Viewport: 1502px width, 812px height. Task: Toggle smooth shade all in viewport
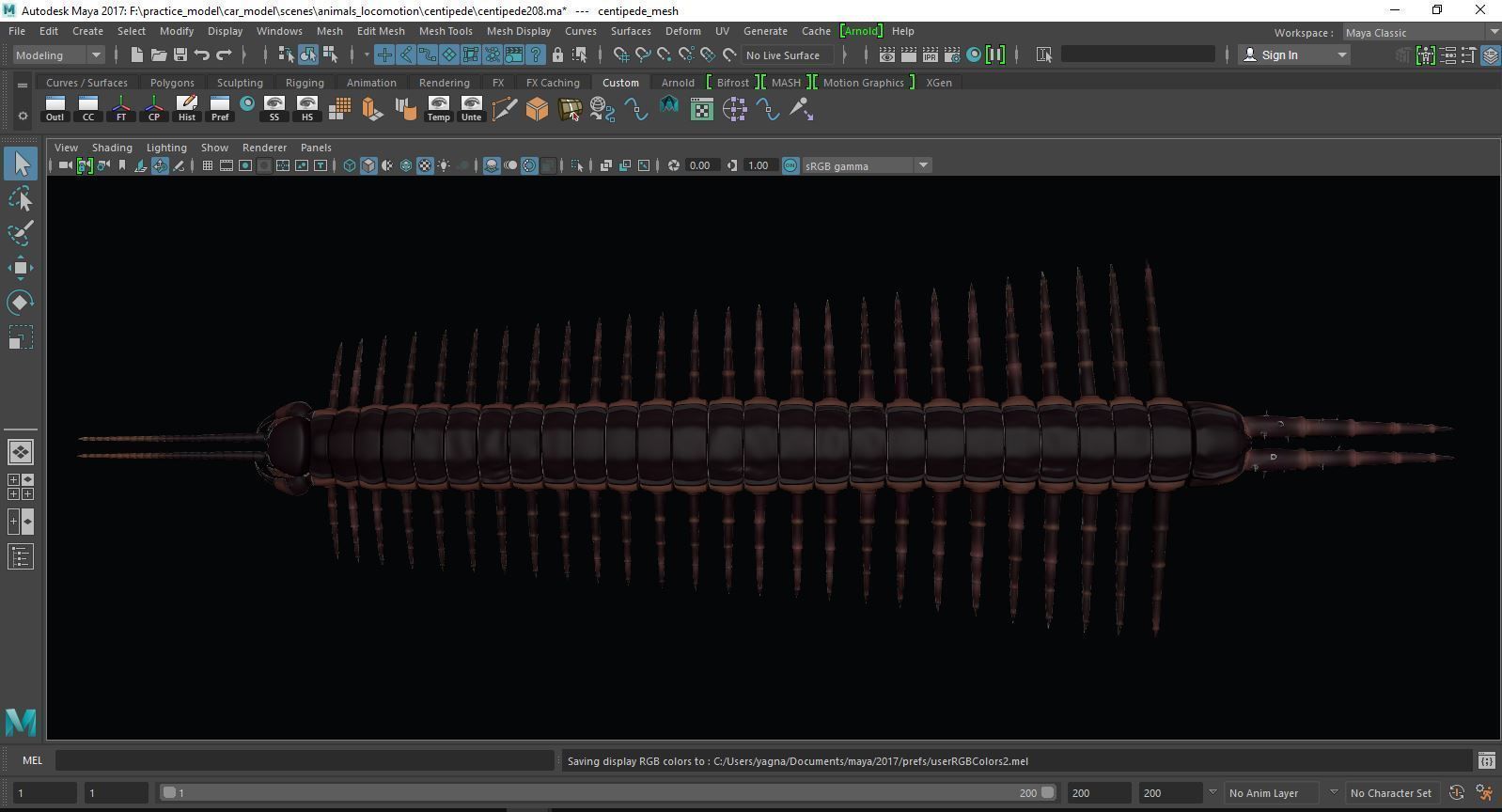pos(368,165)
